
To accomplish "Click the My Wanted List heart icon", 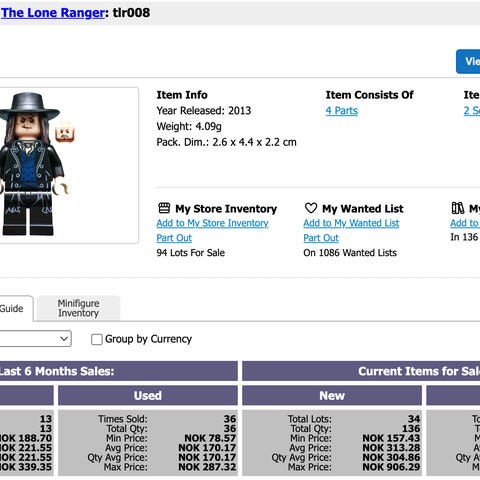I will [311, 208].
